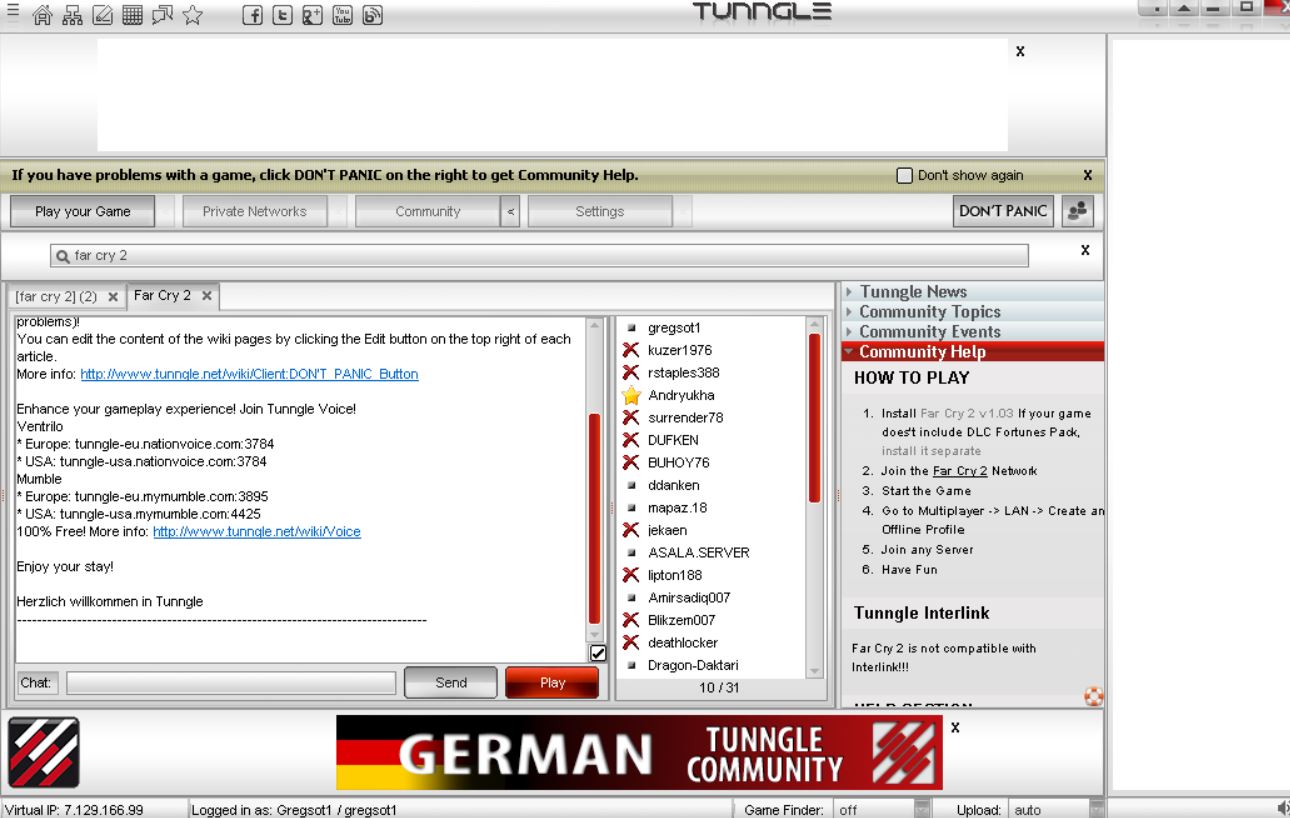Open the Twitter icon in the toolbar
Image resolution: width=1290 pixels, height=818 pixels.
[283, 17]
